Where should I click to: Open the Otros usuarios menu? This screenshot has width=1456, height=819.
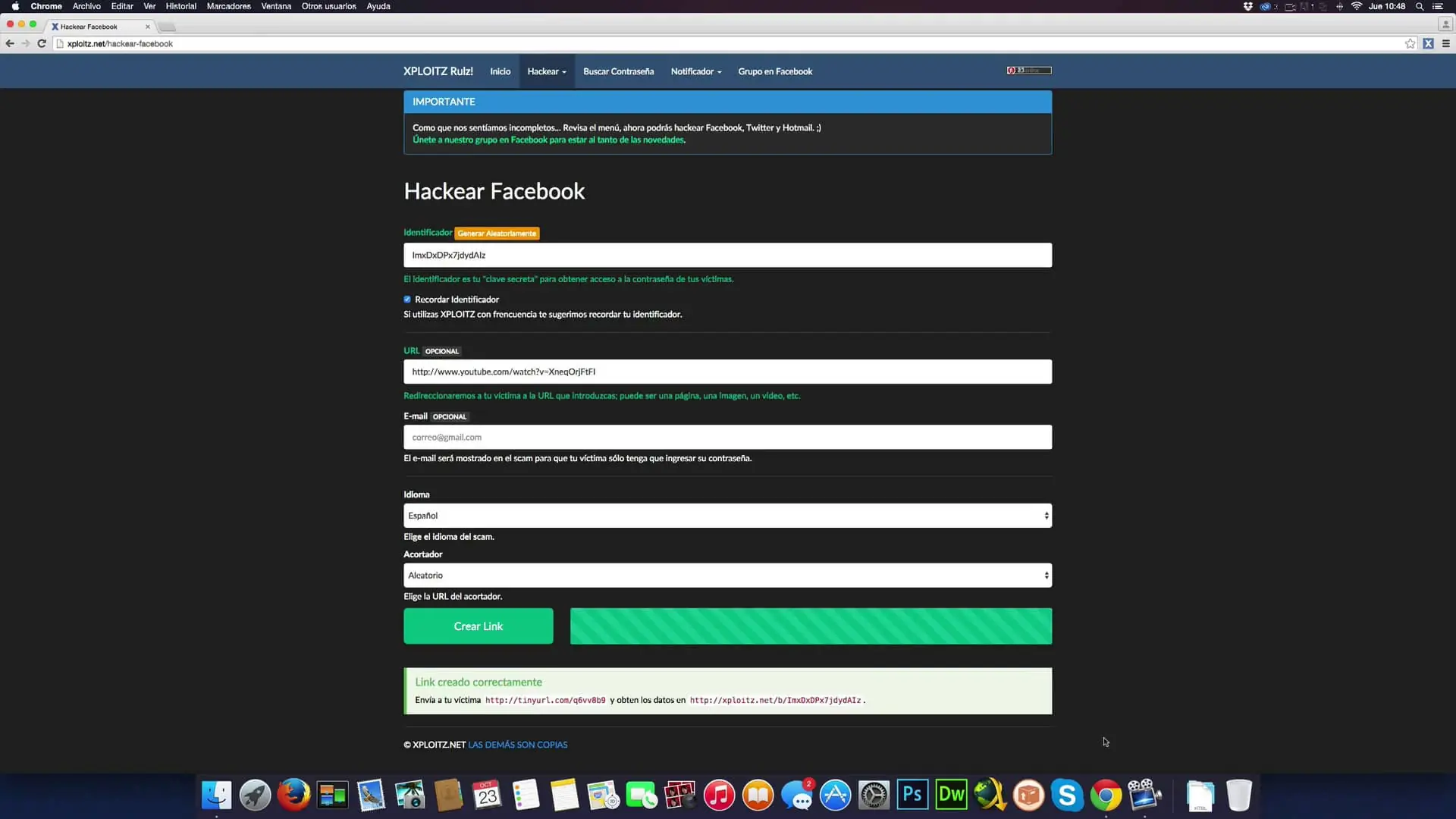coord(329,6)
